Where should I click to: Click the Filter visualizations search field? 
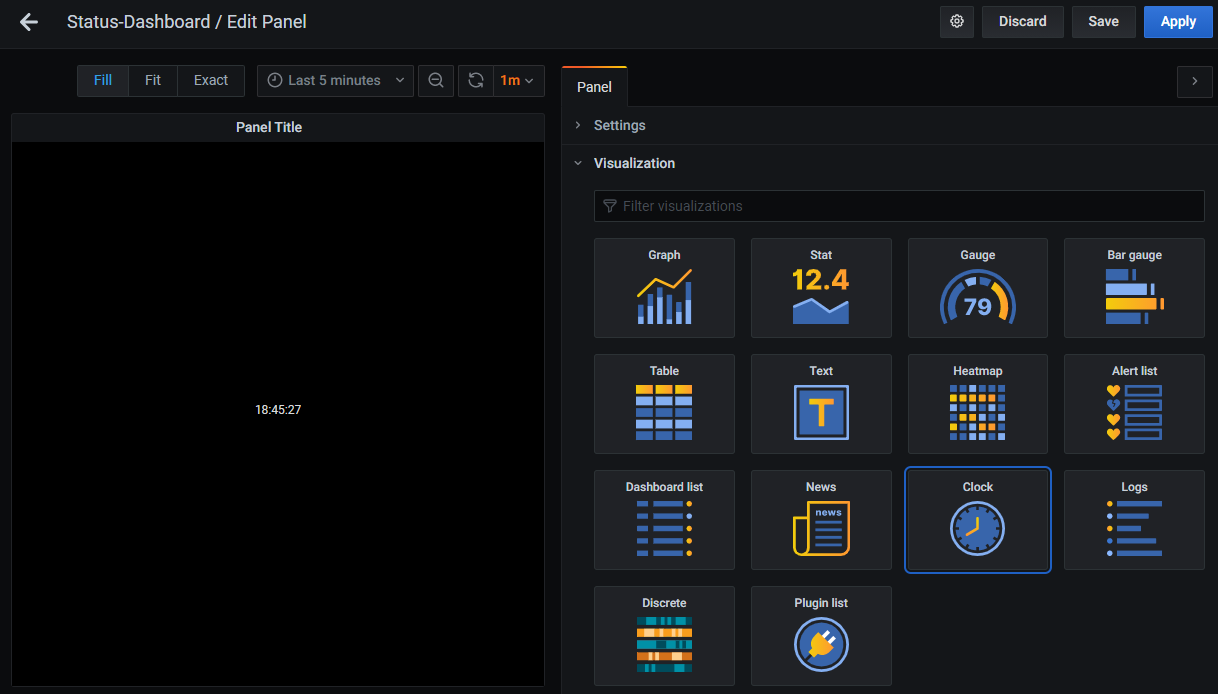click(x=898, y=206)
